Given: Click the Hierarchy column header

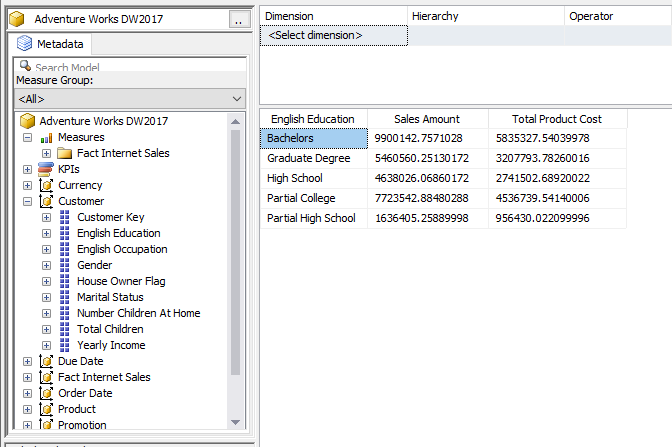Looking at the screenshot, I should point(486,16).
